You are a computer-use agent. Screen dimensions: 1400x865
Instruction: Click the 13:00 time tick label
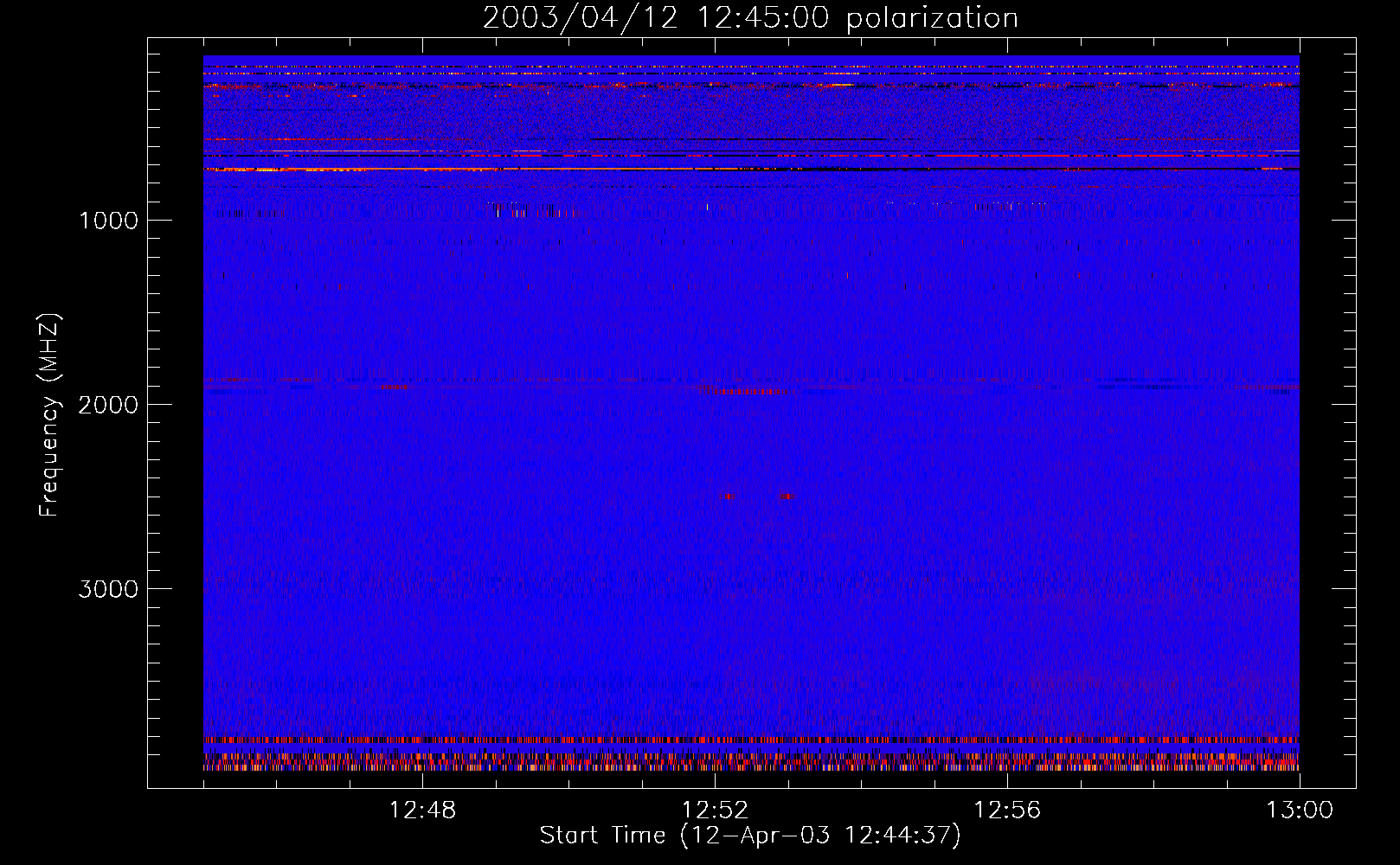pyautogui.click(x=1300, y=811)
